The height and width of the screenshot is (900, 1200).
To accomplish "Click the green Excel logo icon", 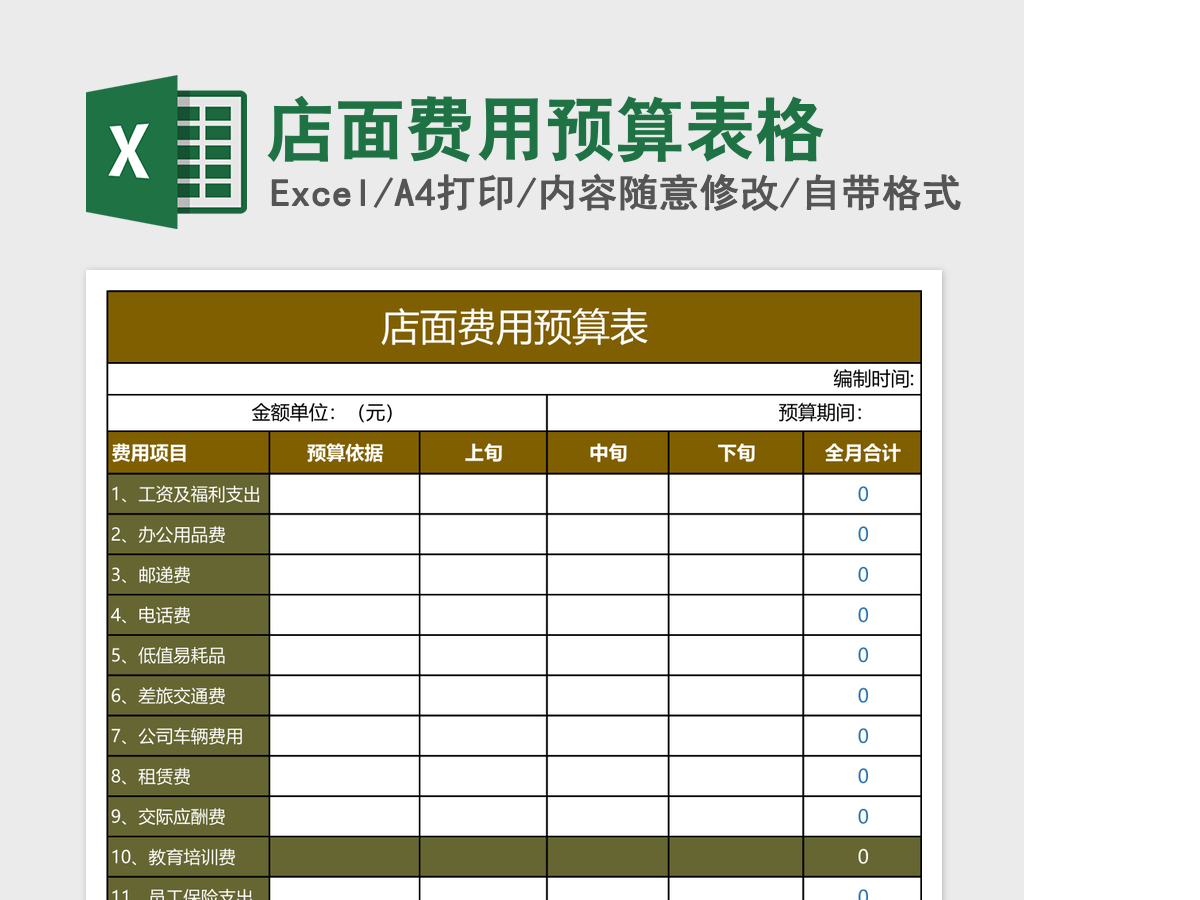I will point(166,152).
